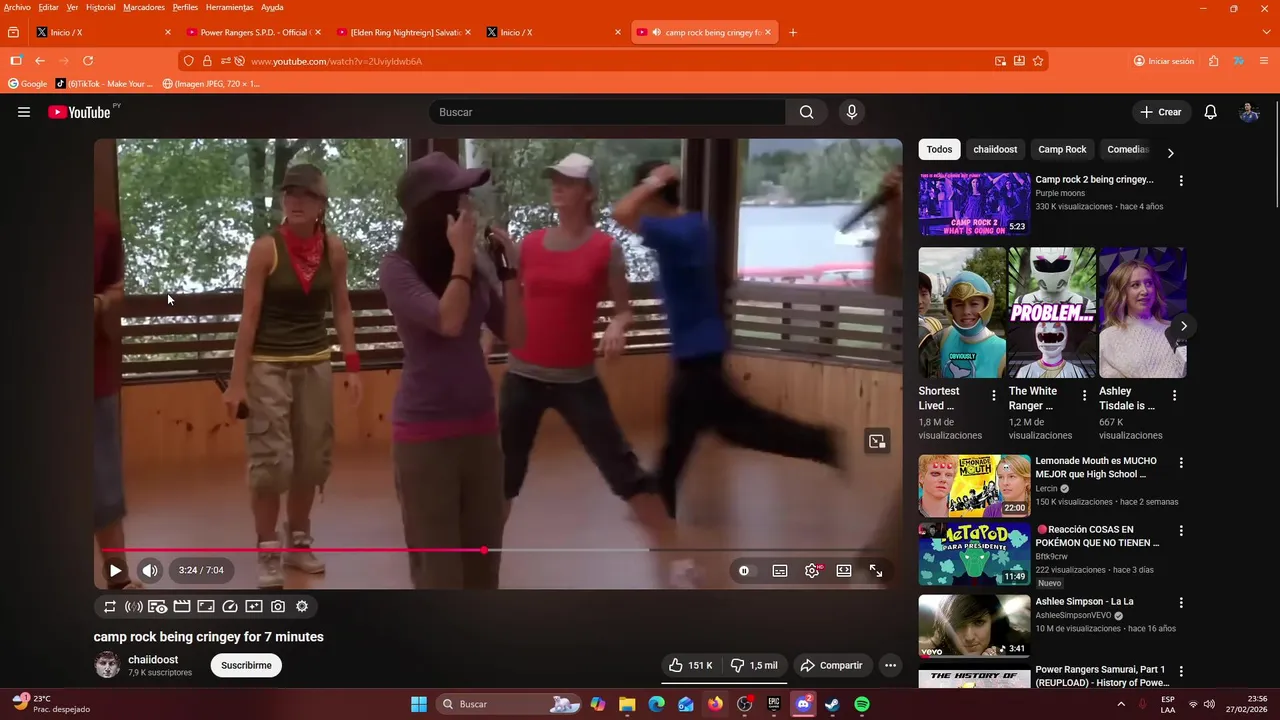This screenshot has width=1280, height=720.
Task: Like the video with 151 K
Action: tap(691, 665)
